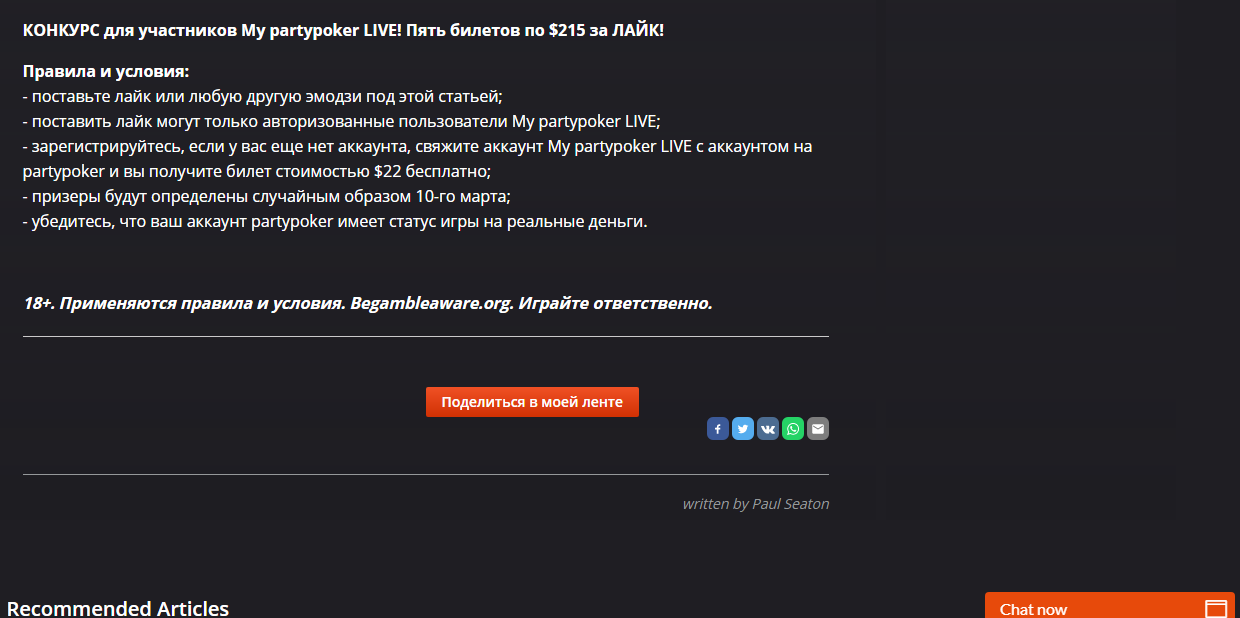Screen dimensions: 1240x618
Task: Send the article through WhatsApp
Action: (x=793, y=429)
